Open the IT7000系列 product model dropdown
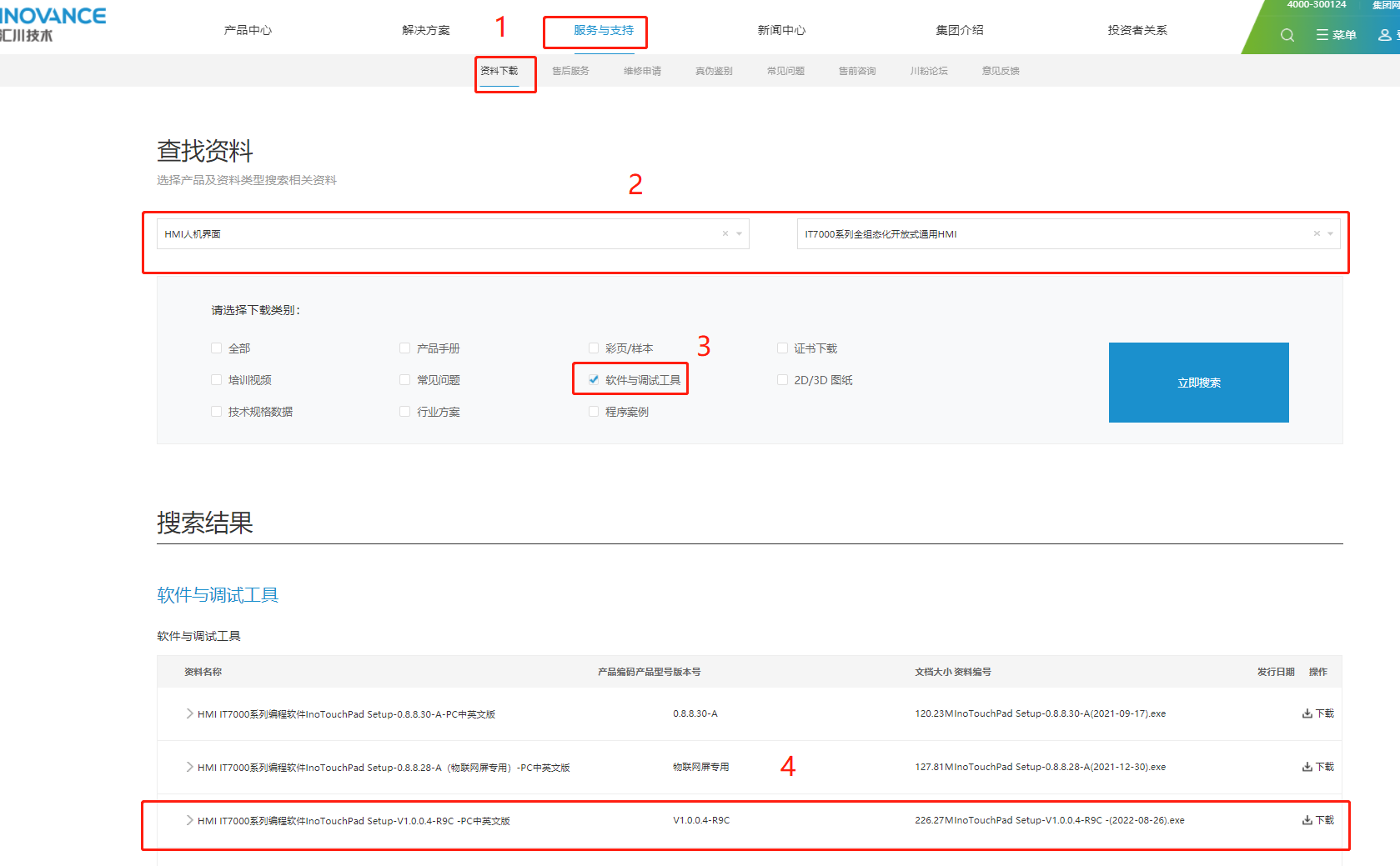This screenshot has height=866, width=1400. pos(1069,234)
